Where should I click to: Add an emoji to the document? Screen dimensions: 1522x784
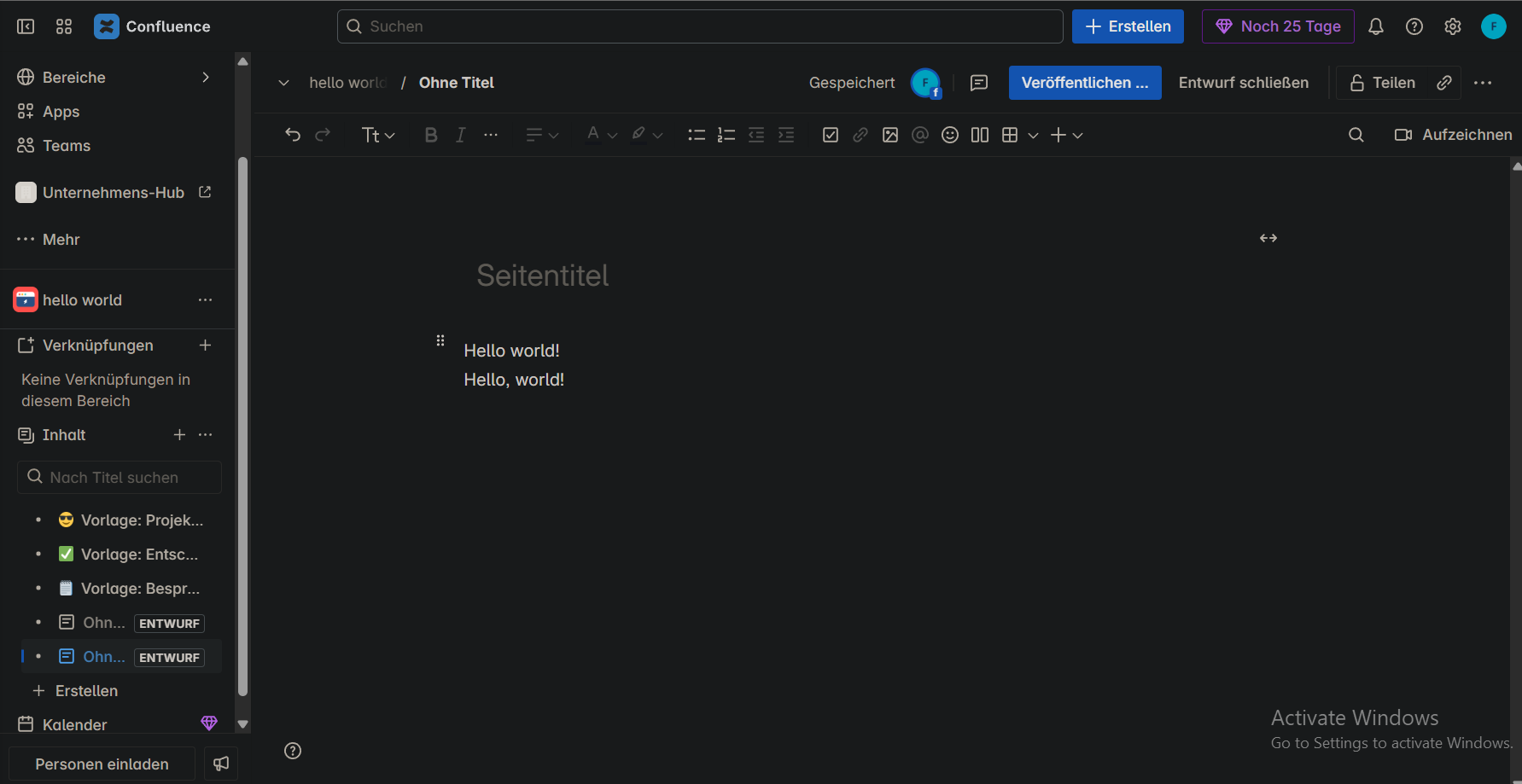(x=949, y=134)
